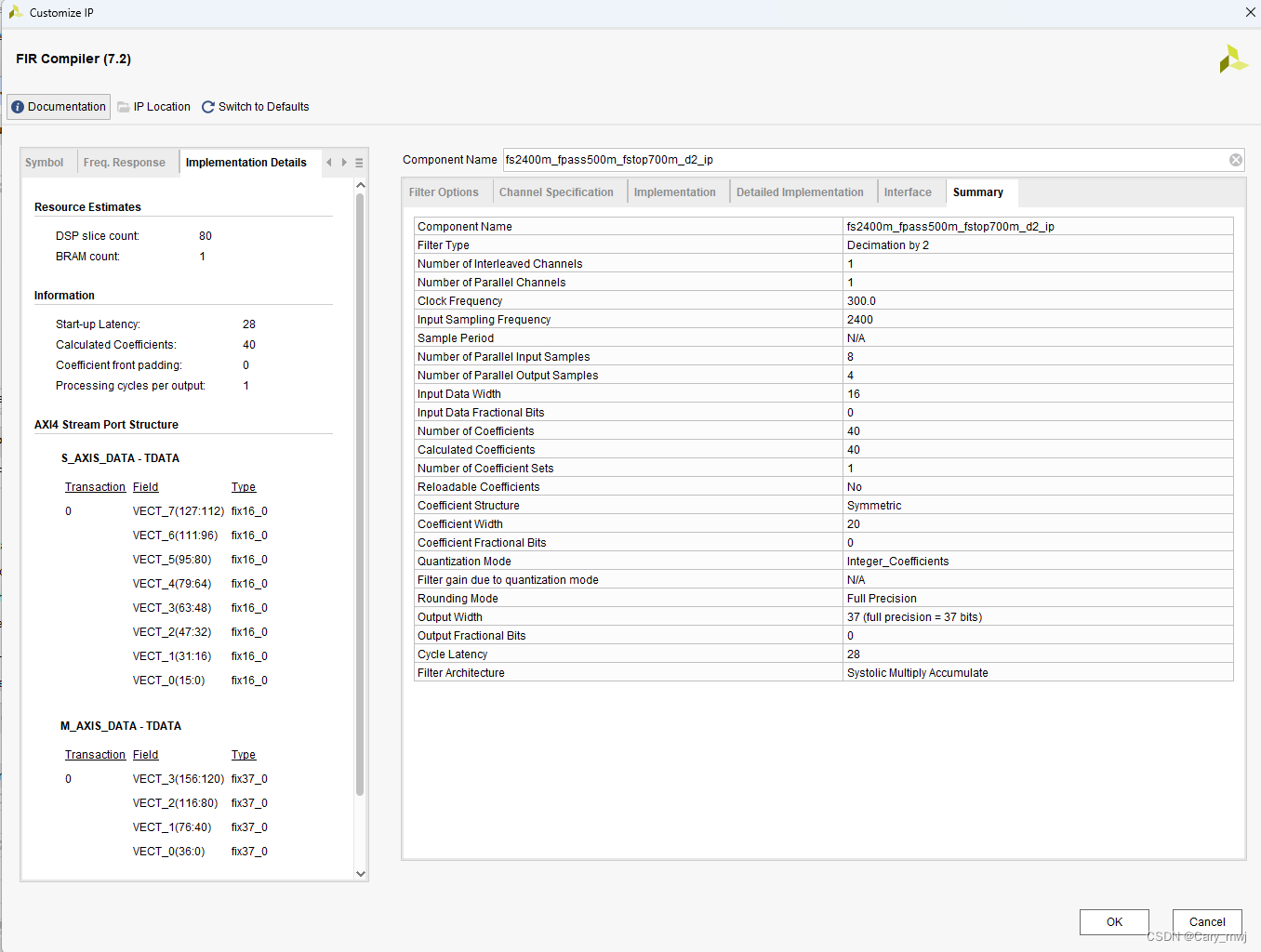Viewport: 1261px width, 952px height.
Task: Click the Input Data Width value 16
Action: (x=854, y=394)
